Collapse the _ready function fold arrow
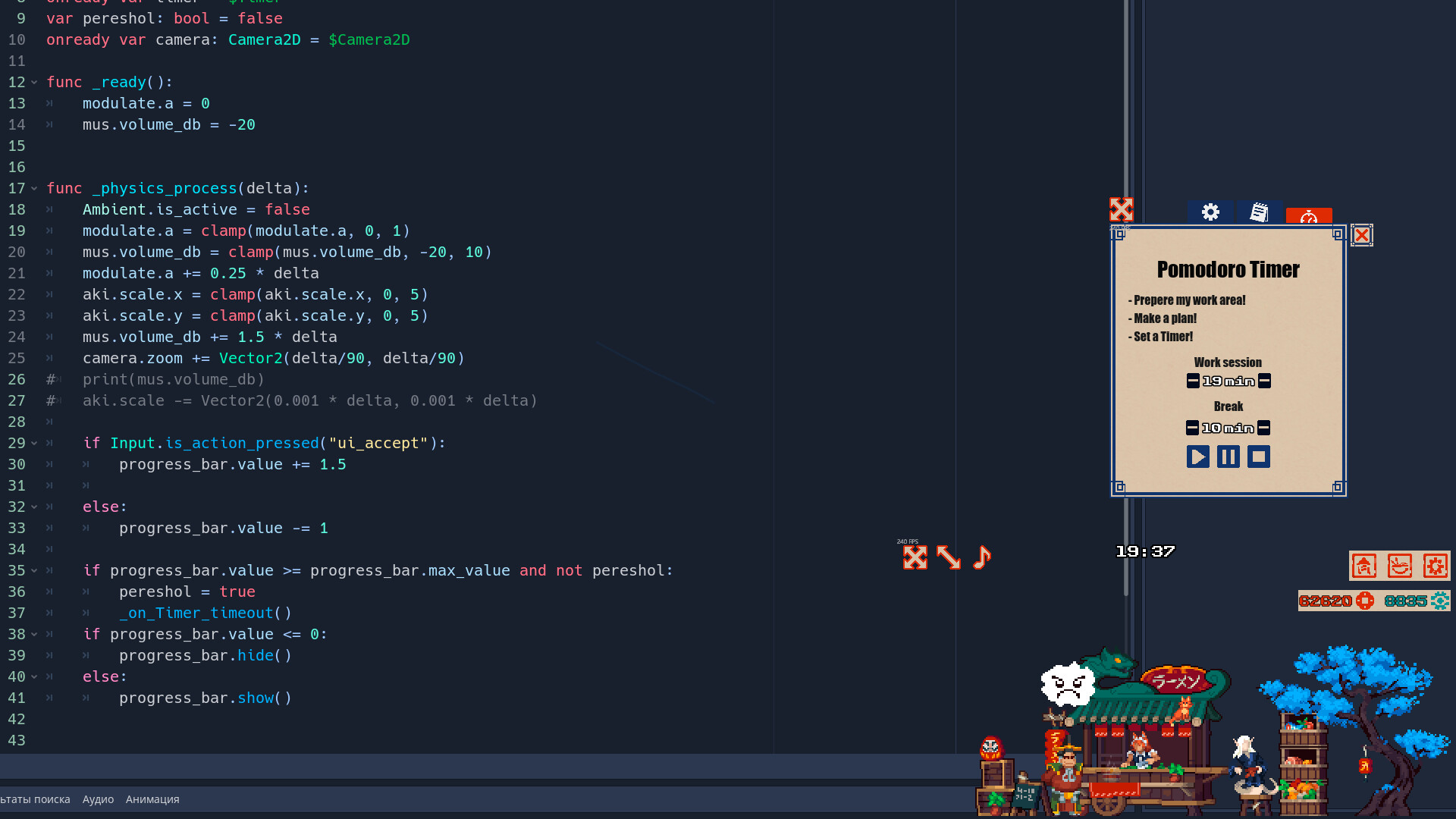Image resolution: width=1456 pixels, height=819 pixels. (x=34, y=82)
